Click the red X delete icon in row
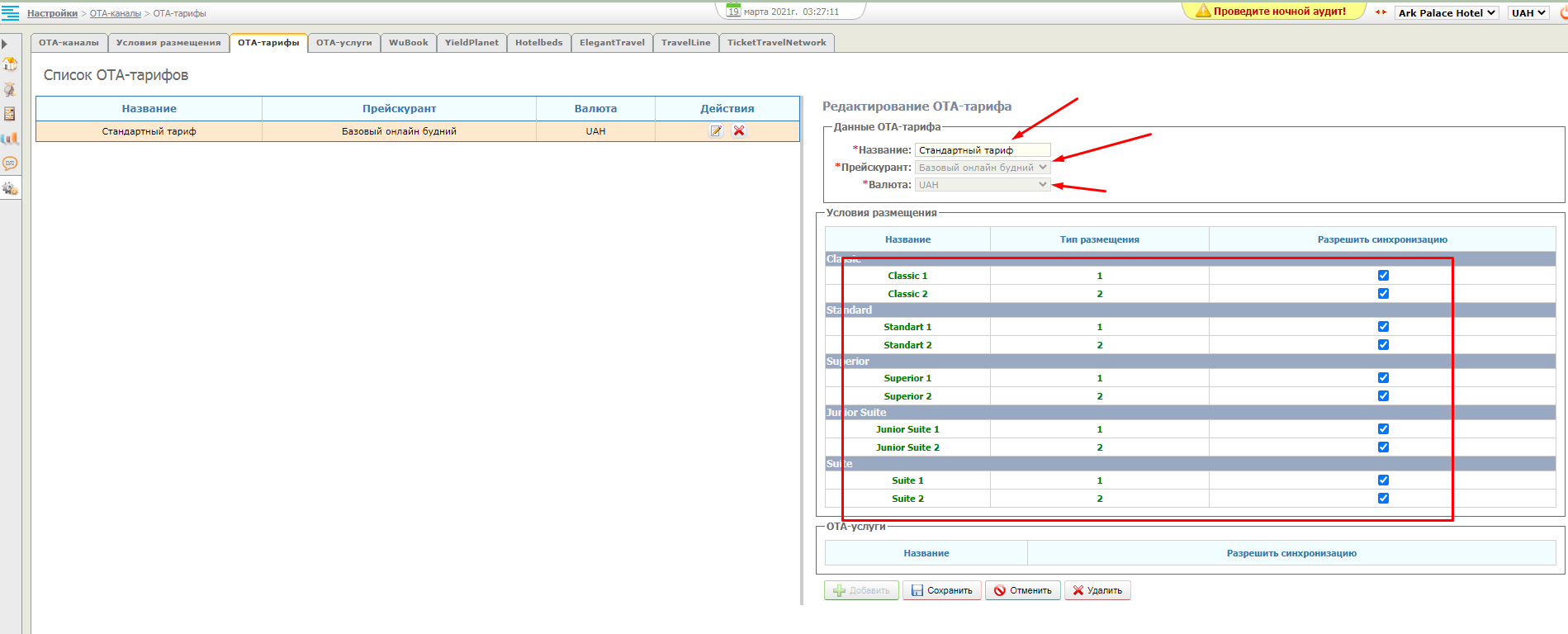This screenshot has width=1568, height=634. [739, 131]
